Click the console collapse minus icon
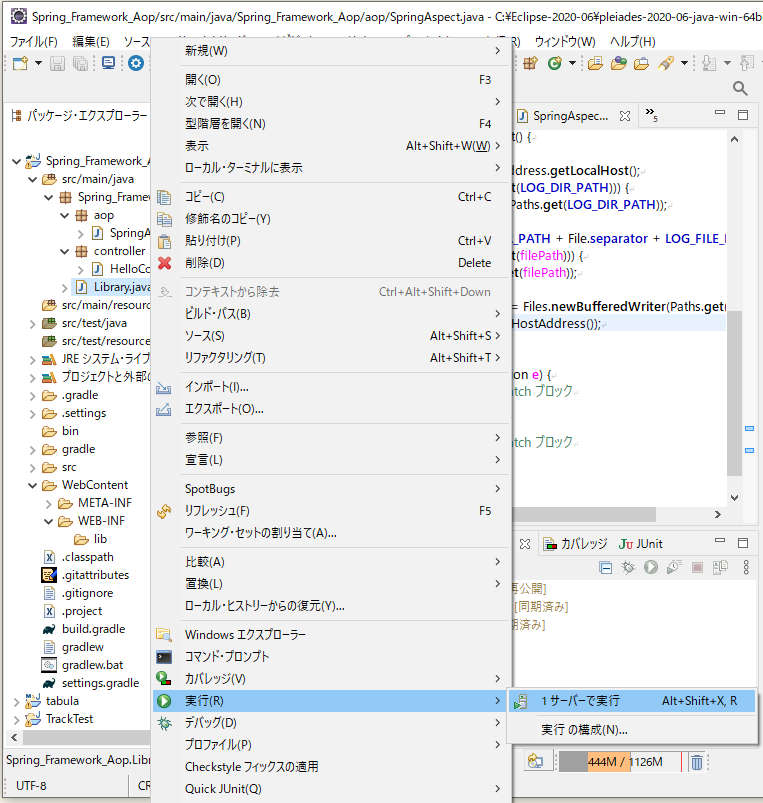The height and width of the screenshot is (803, 763). point(605,567)
